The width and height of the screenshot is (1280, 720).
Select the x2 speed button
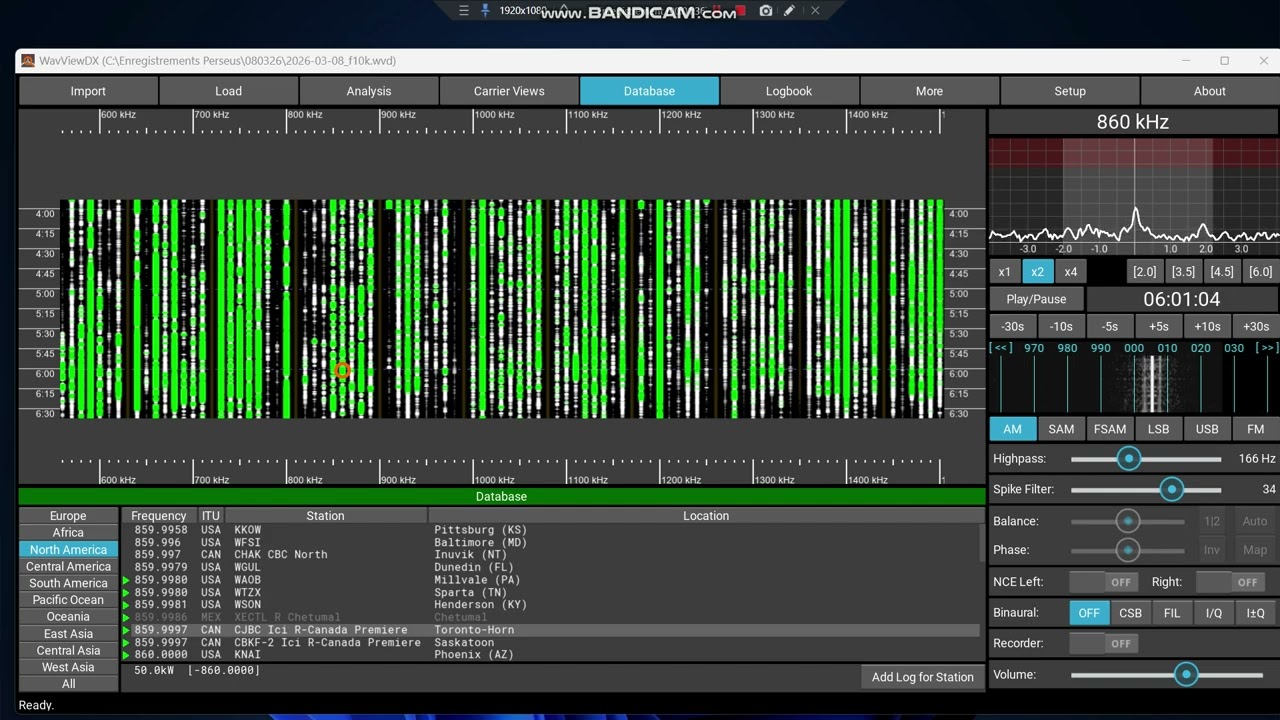(x=1037, y=272)
